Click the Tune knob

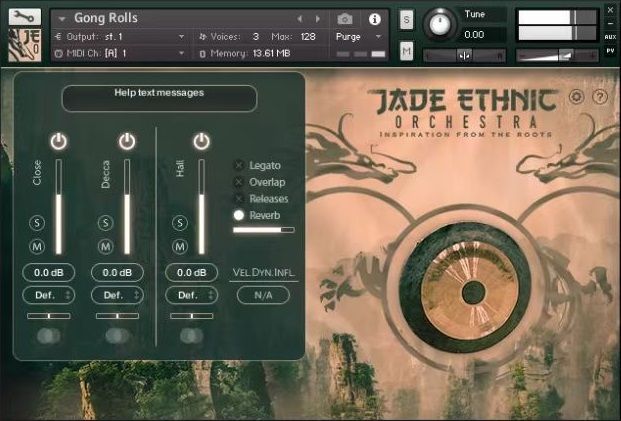440,24
